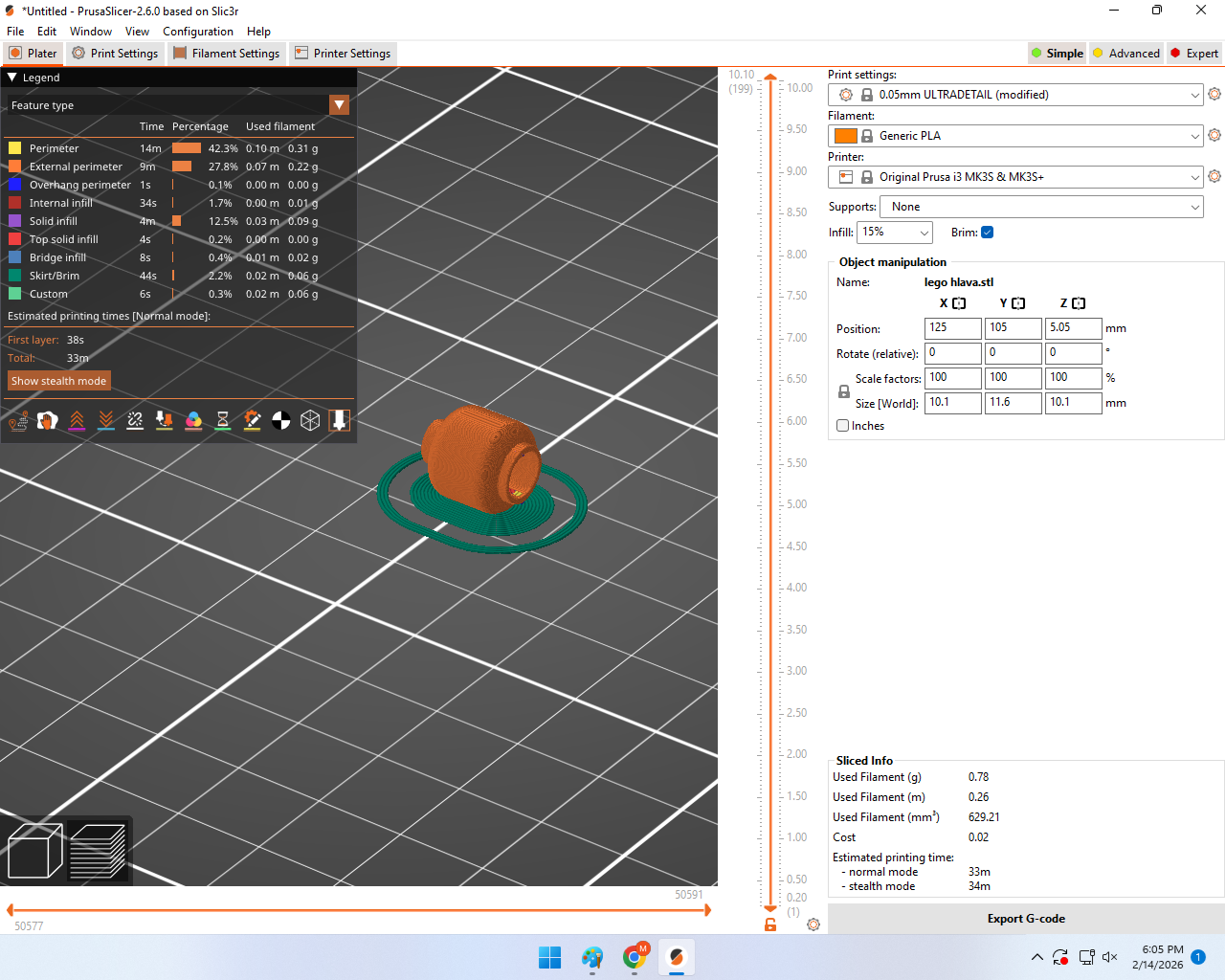Select Simple mode
Viewport: 1225px width, 980px height.
coord(1058,54)
